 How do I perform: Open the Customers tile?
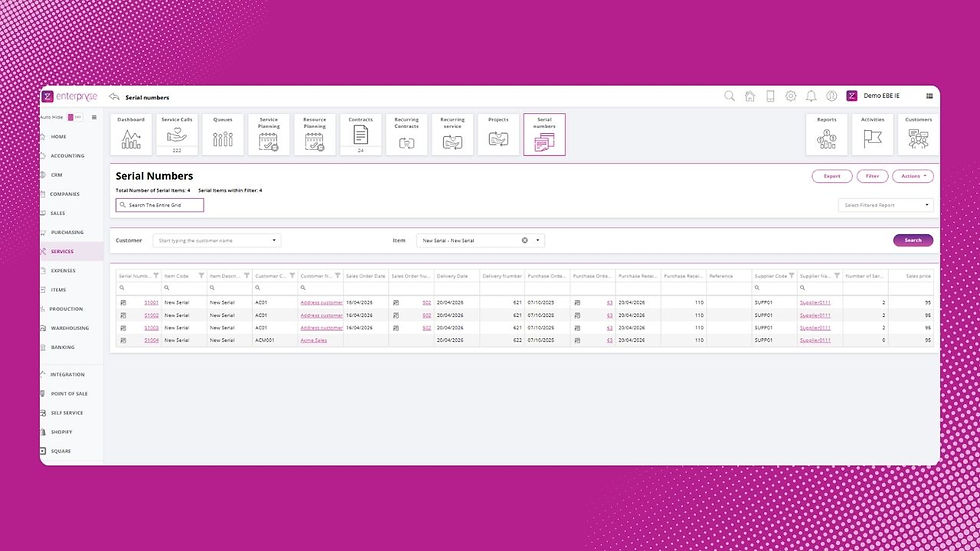(x=918, y=134)
